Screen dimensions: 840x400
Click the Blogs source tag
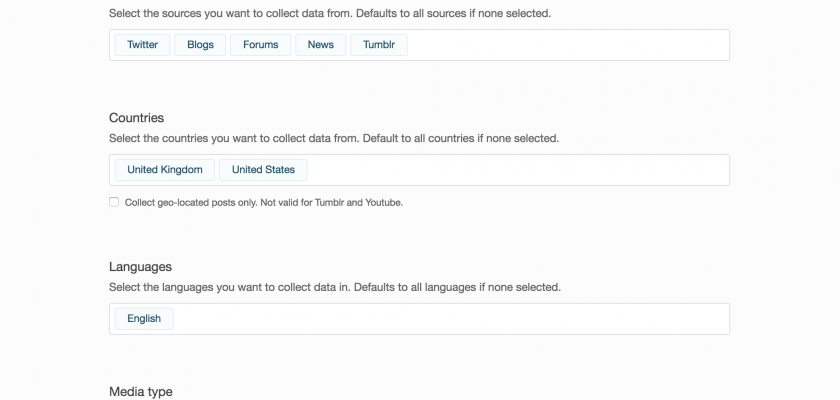[x=200, y=45]
